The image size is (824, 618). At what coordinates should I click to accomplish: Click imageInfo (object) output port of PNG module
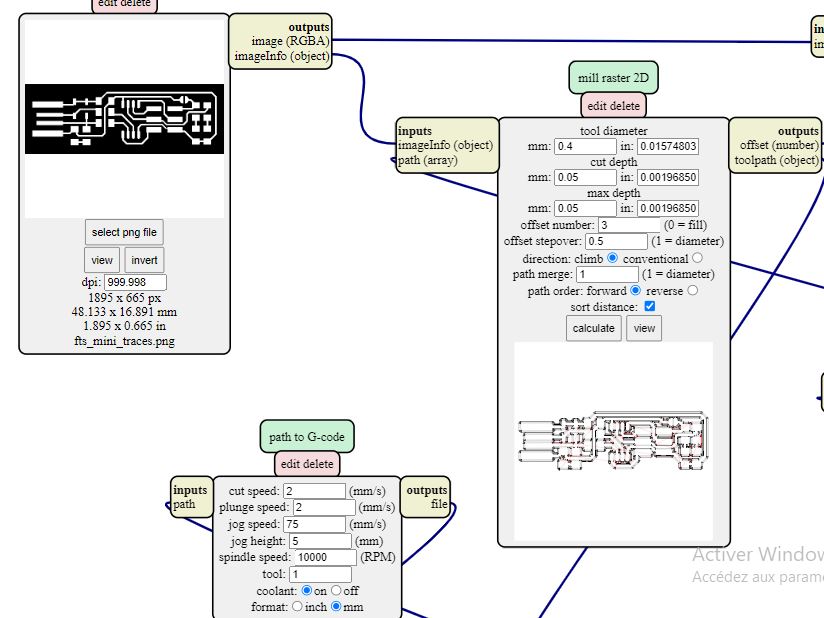(282, 56)
